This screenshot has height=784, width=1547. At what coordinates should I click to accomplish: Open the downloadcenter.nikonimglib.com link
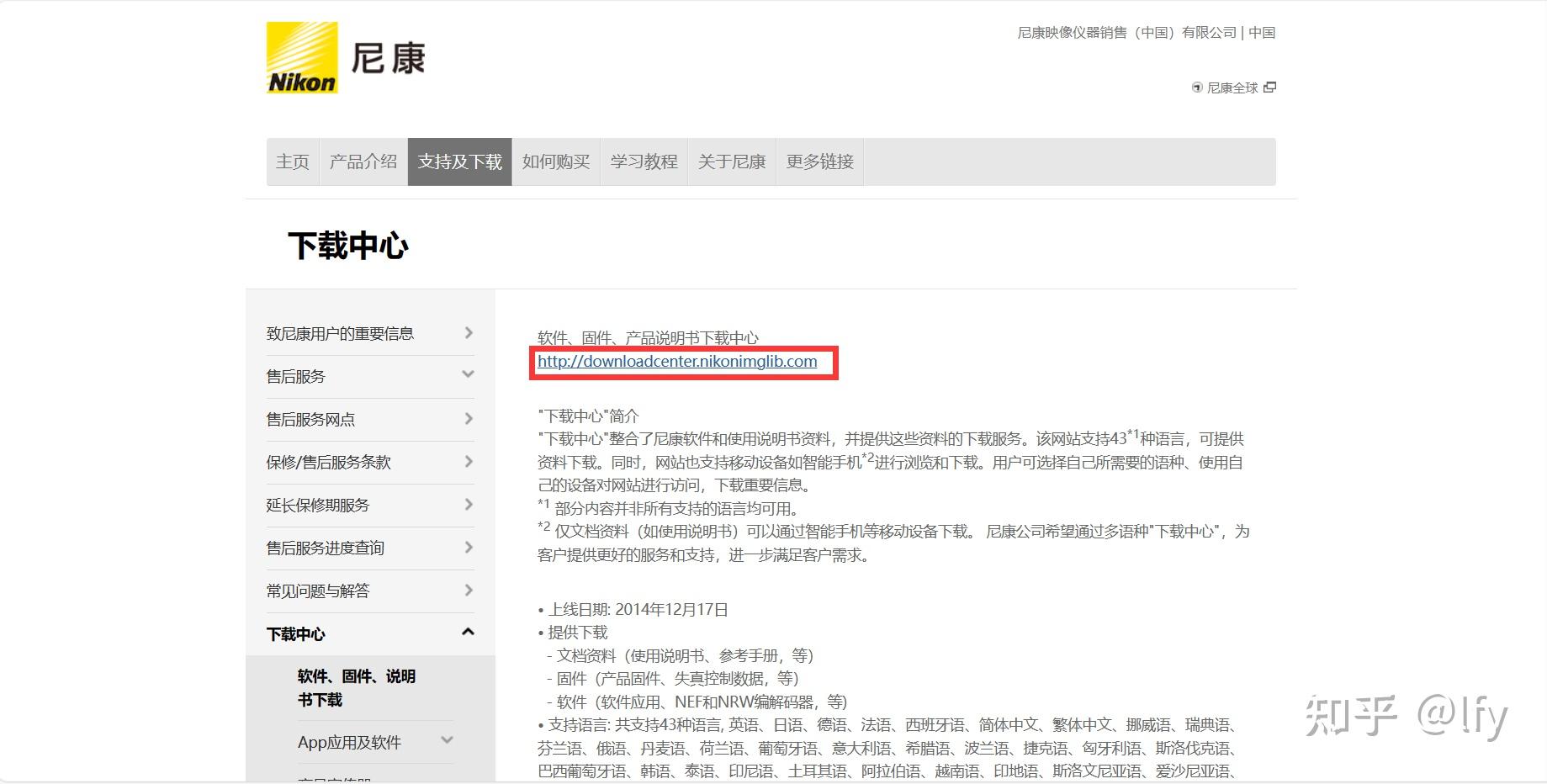pyautogui.click(x=676, y=362)
